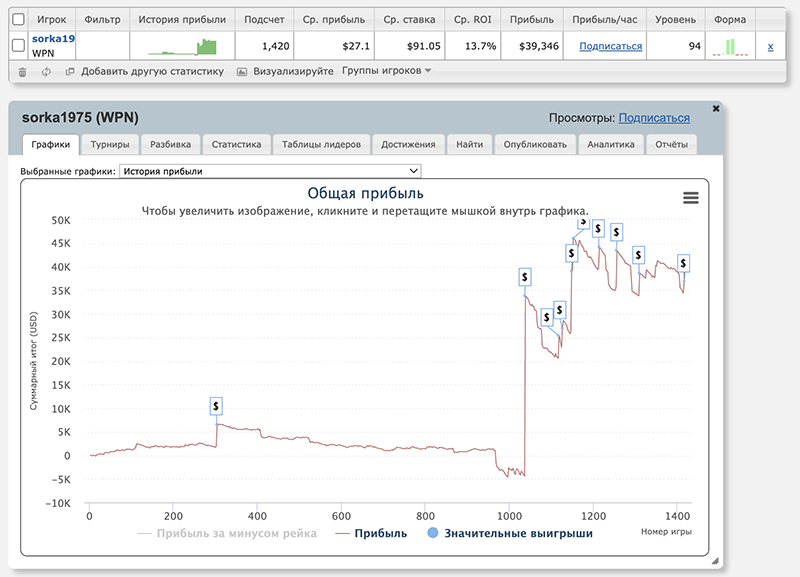The height and width of the screenshot is (577, 800).
Task: Check the sorka19 row checkbox
Action: point(18,45)
